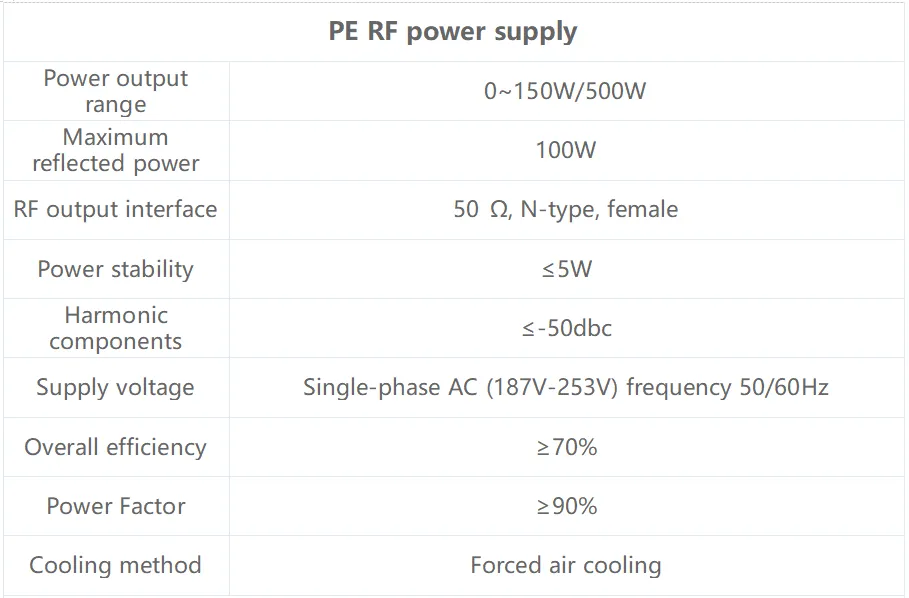
Task: Click the 'frequency 50/60Hz' text
Action: [x=727, y=387]
